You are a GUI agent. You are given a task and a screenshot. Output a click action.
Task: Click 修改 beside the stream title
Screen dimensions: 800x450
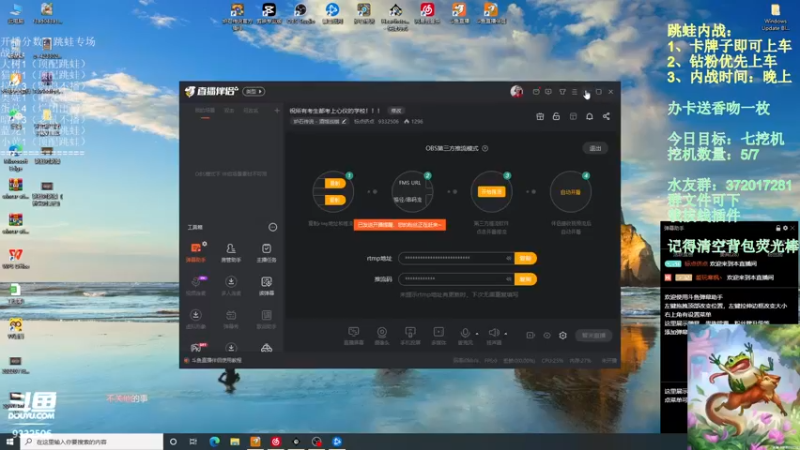point(396,111)
